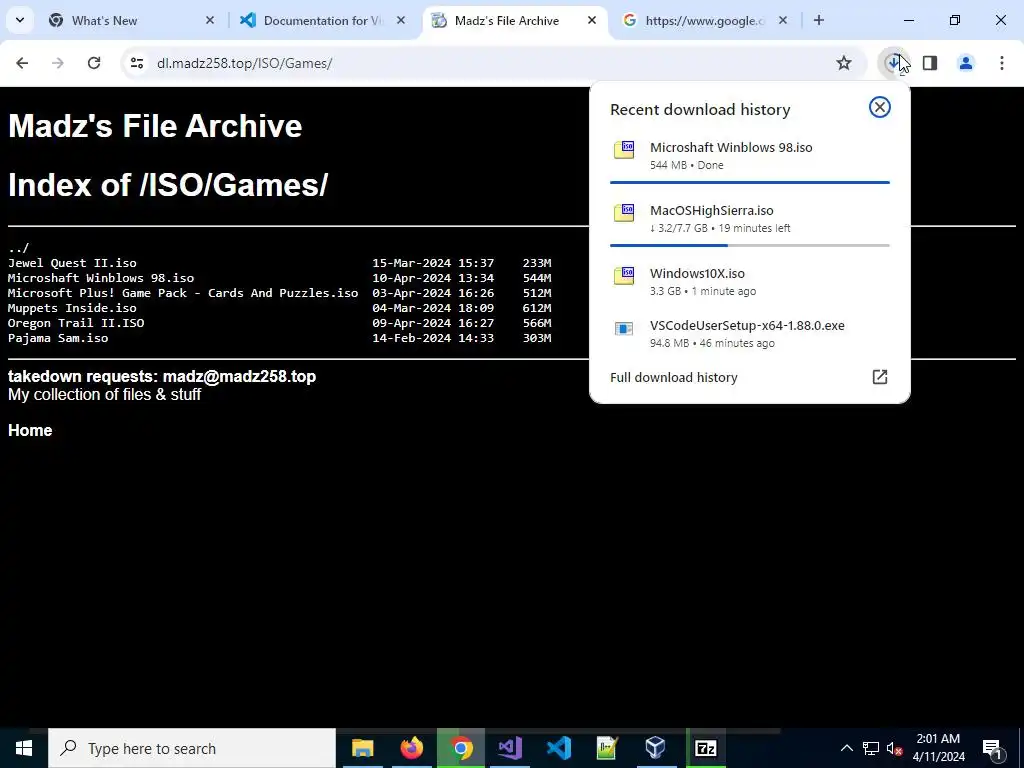Open Firefox from taskbar
This screenshot has width=1024, height=768.
click(411, 748)
